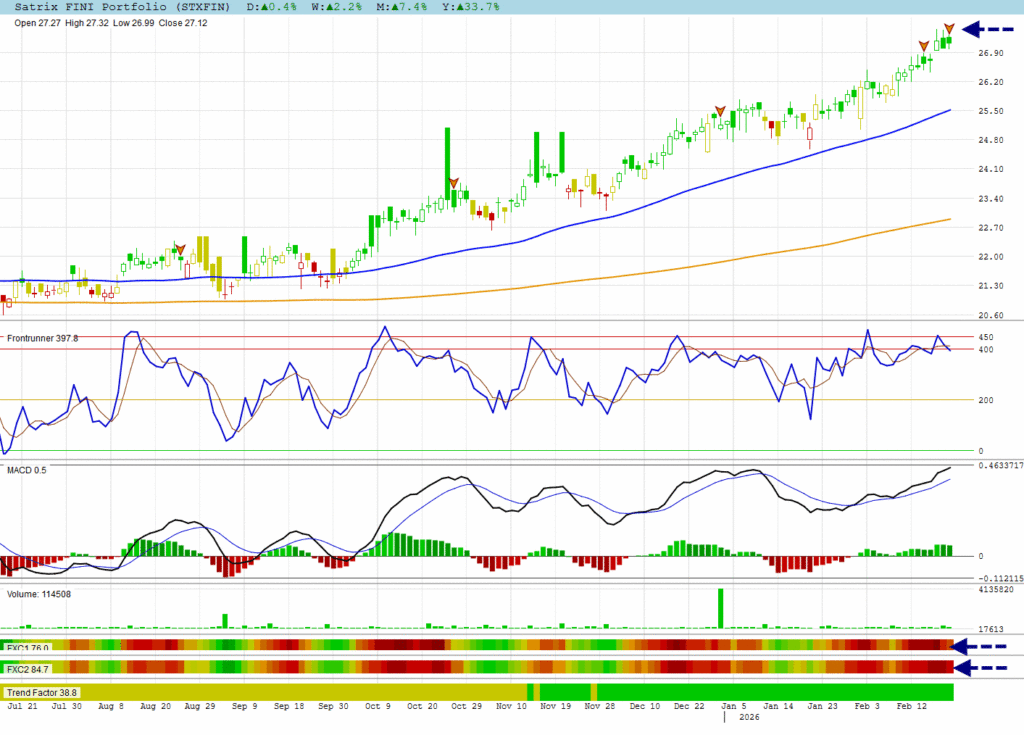
Task: Click the Satrix FINI Portfolio (STXFIN) title
Action: tap(121, 7)
